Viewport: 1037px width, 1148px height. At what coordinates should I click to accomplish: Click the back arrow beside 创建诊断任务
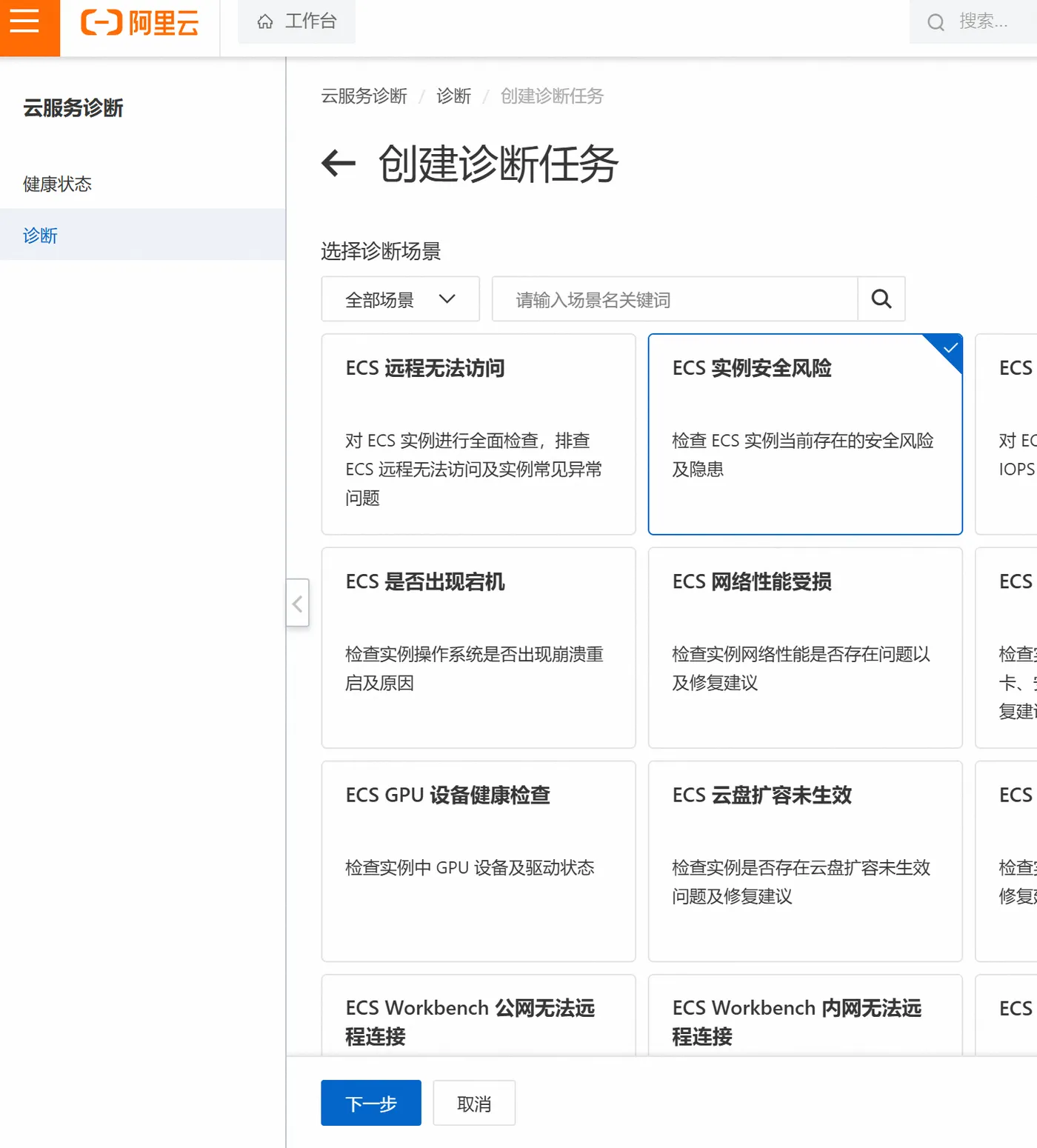[339, 164]
